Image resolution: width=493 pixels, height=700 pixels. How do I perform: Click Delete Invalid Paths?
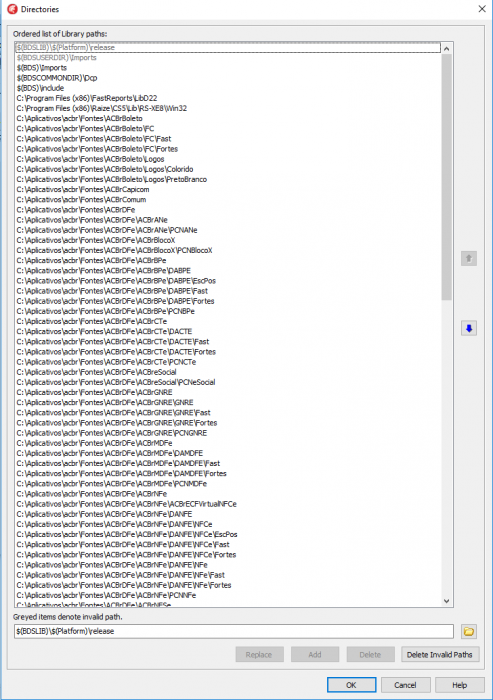point(439,654)
